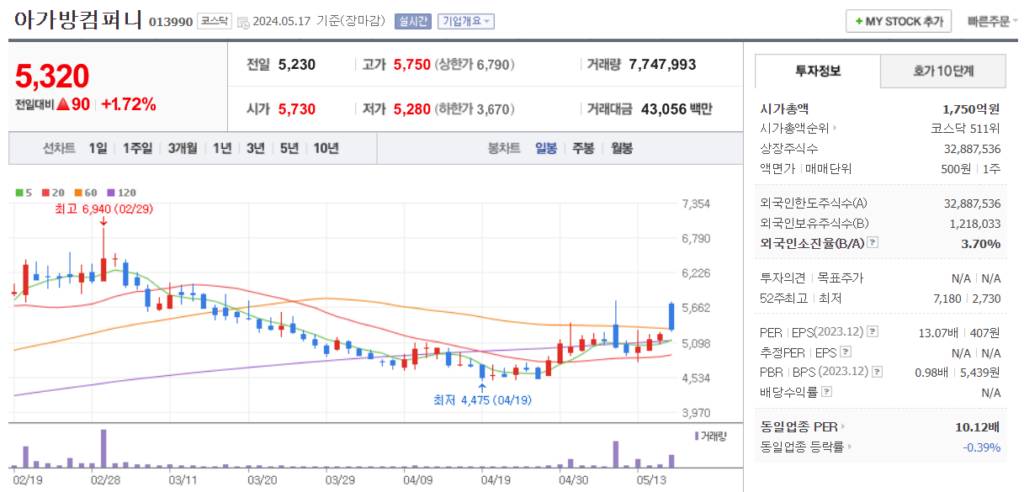Image resolution: width=1024 pixels, height=492 pixels.
Task: Click the 52주최고 value 7,180
Action: click(x=948, y=298)
